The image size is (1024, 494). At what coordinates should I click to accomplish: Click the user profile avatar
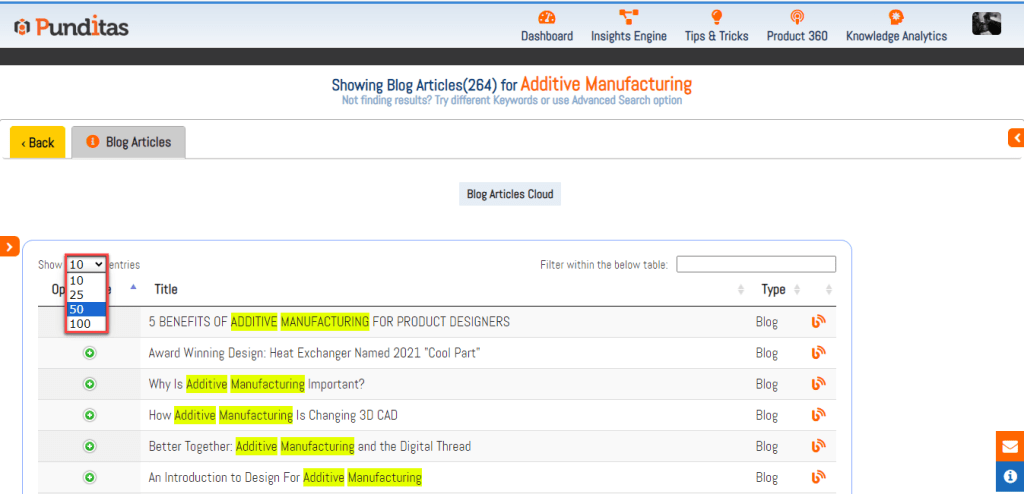pyautogui.click(x=986, y=23)
